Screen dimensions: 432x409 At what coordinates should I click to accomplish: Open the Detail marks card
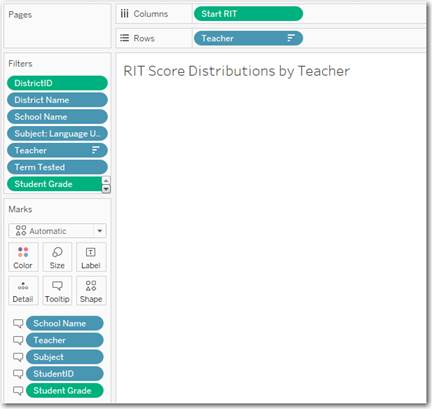pos(23,291)
